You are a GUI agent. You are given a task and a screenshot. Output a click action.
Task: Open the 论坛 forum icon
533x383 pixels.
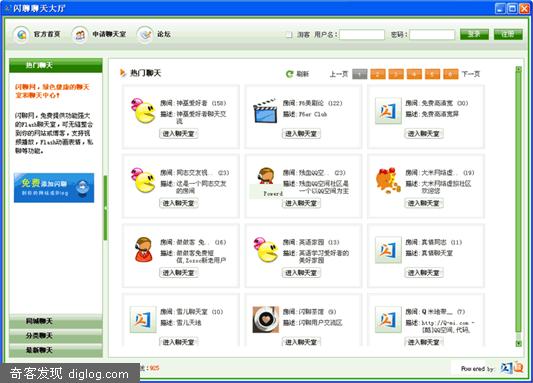click(145, 34)
